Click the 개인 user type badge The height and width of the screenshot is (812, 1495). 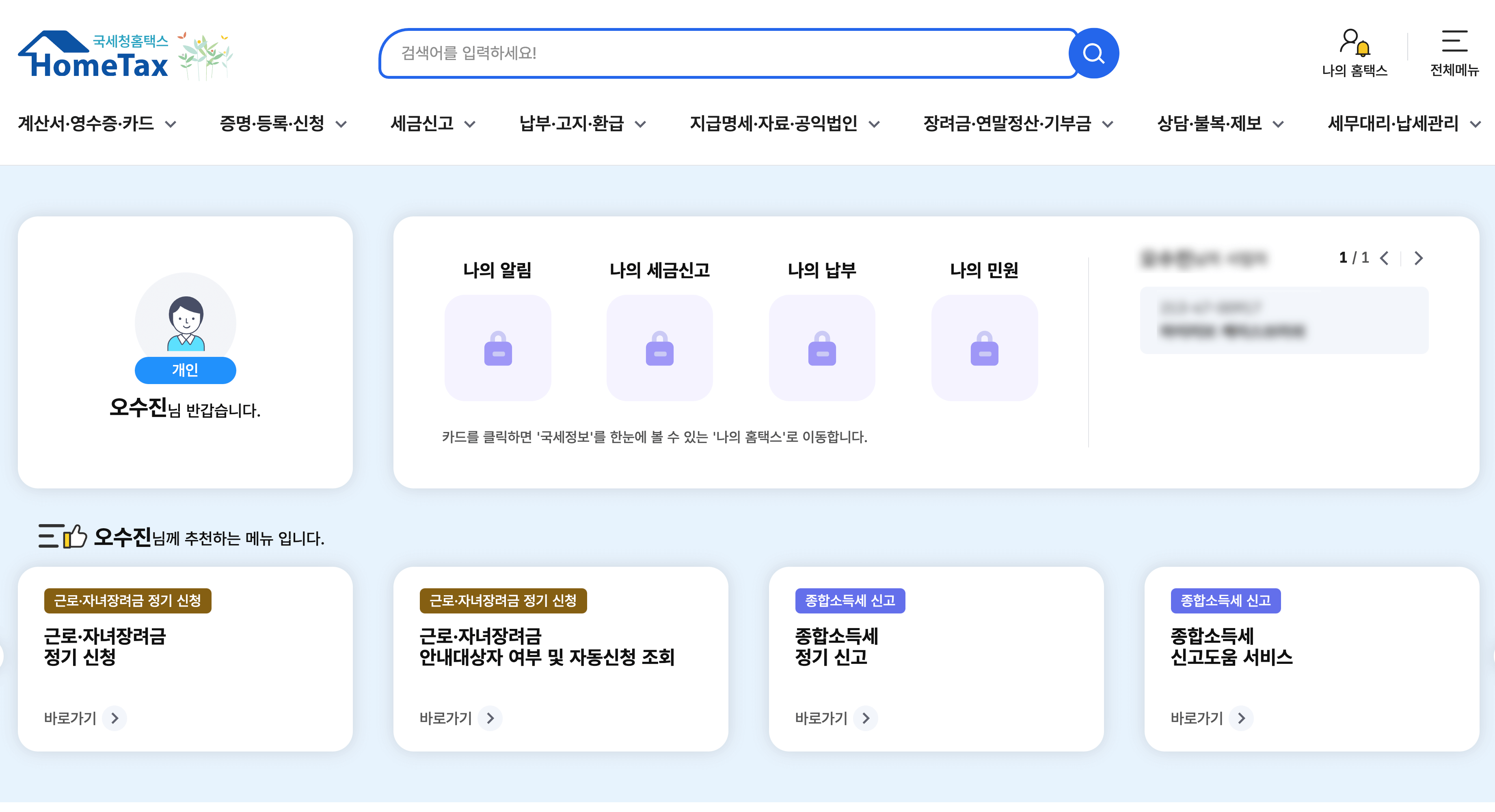[x=185, y=370]
